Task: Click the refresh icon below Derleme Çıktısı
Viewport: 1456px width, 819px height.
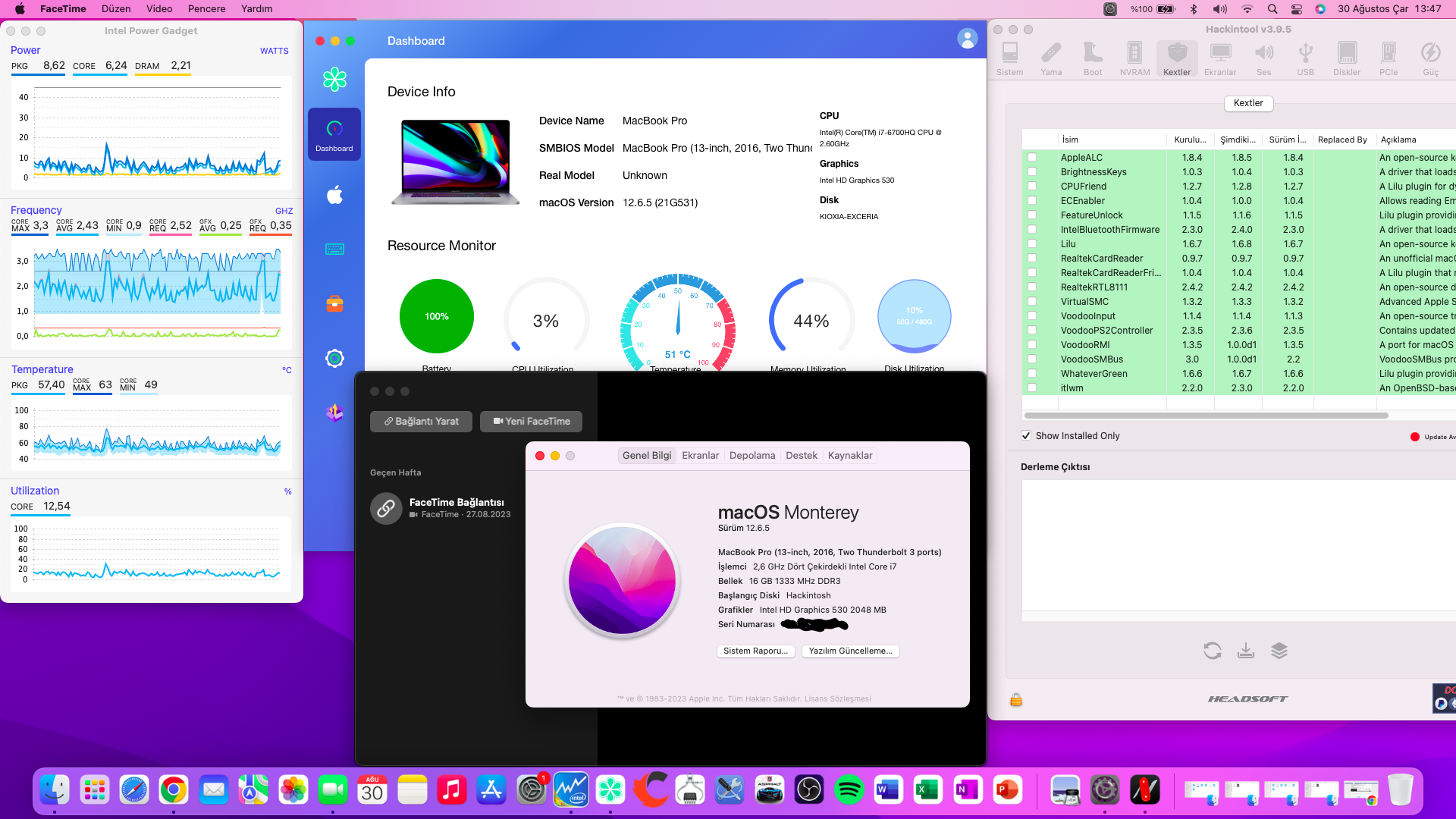Action: coord(1212,650)
